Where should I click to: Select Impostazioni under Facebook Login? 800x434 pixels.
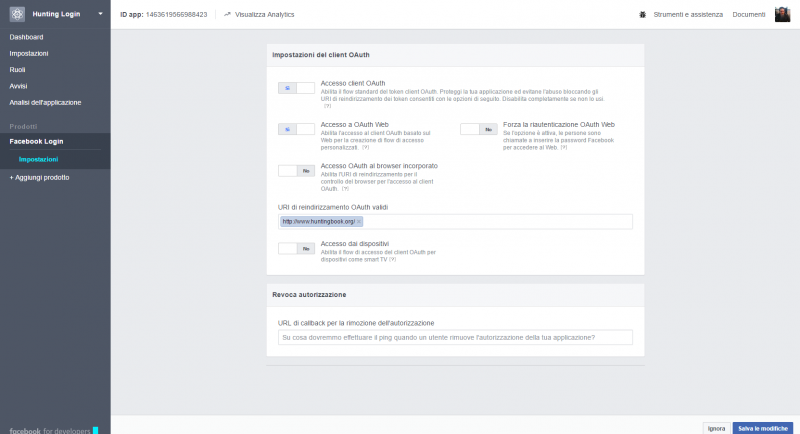click(x=38, y=159)
